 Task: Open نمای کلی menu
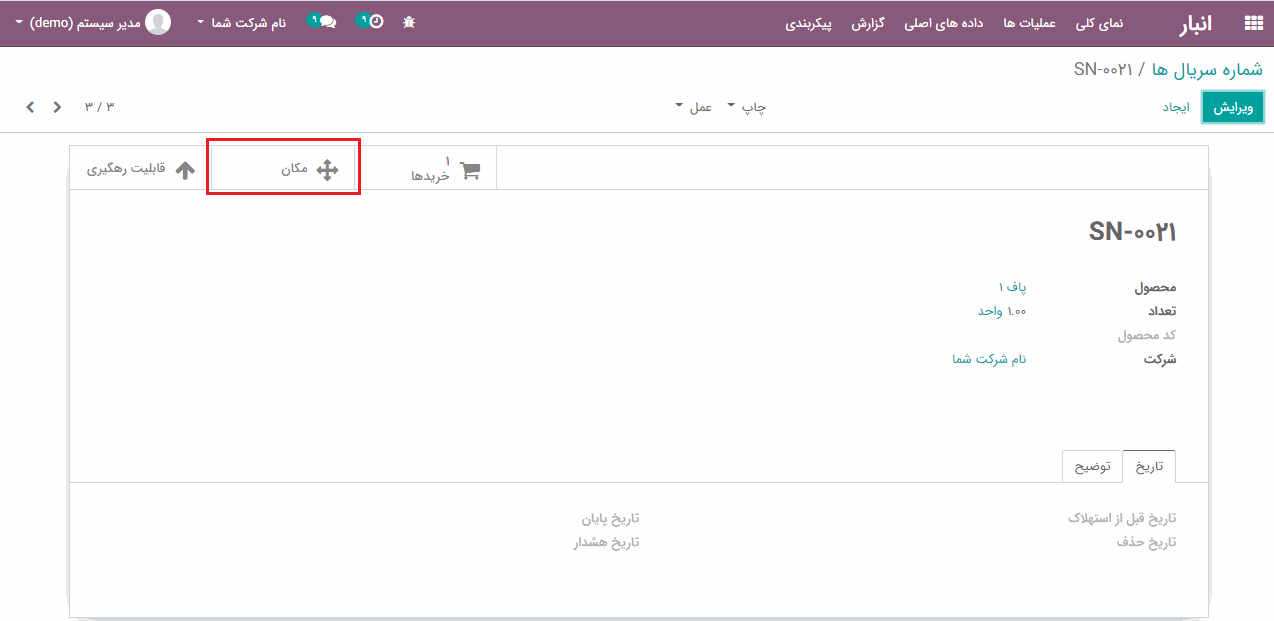click(x=1099, y=23)
